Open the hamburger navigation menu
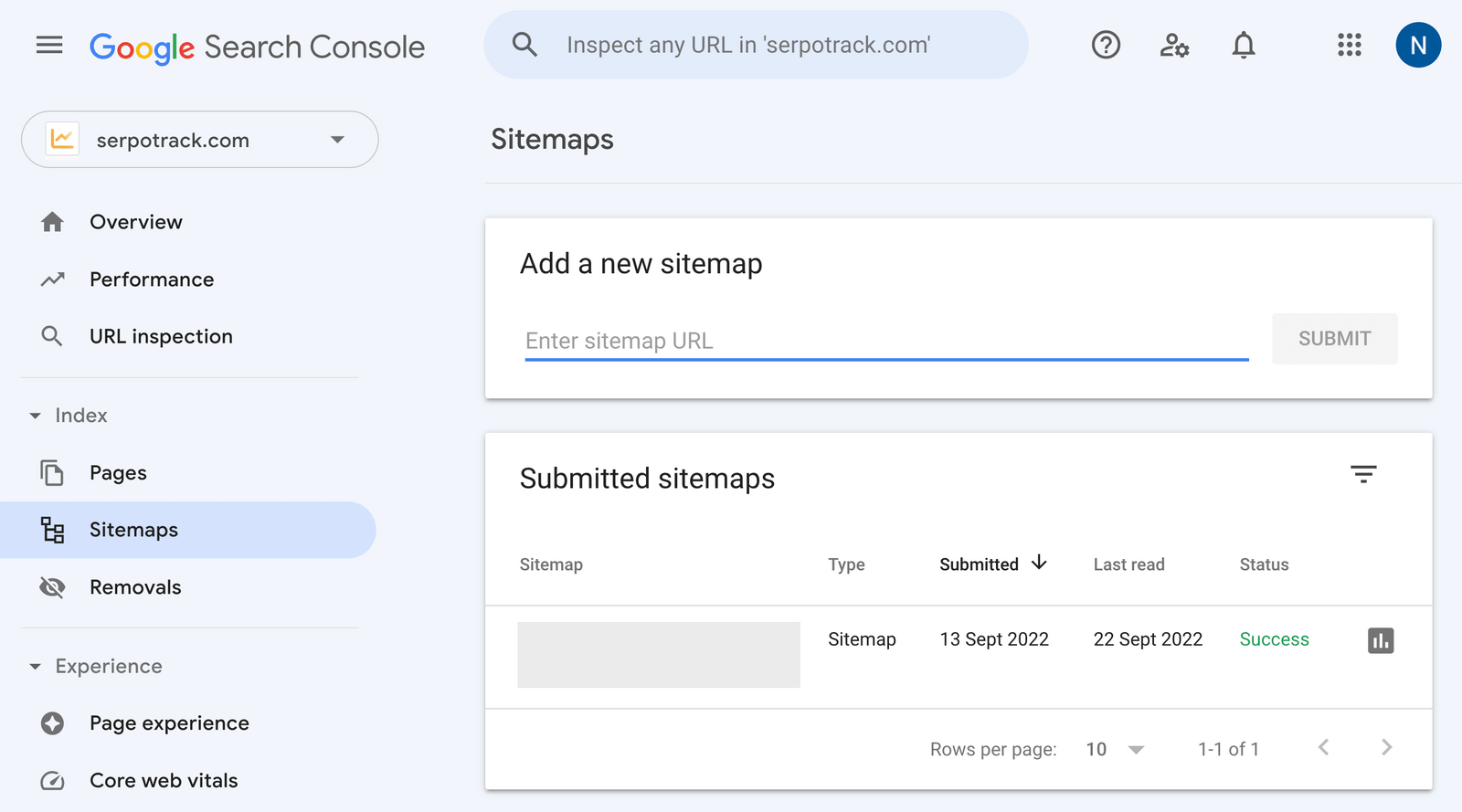This screenshot has height=812, width=1462. pyautogui.click(x=49, y=45)
